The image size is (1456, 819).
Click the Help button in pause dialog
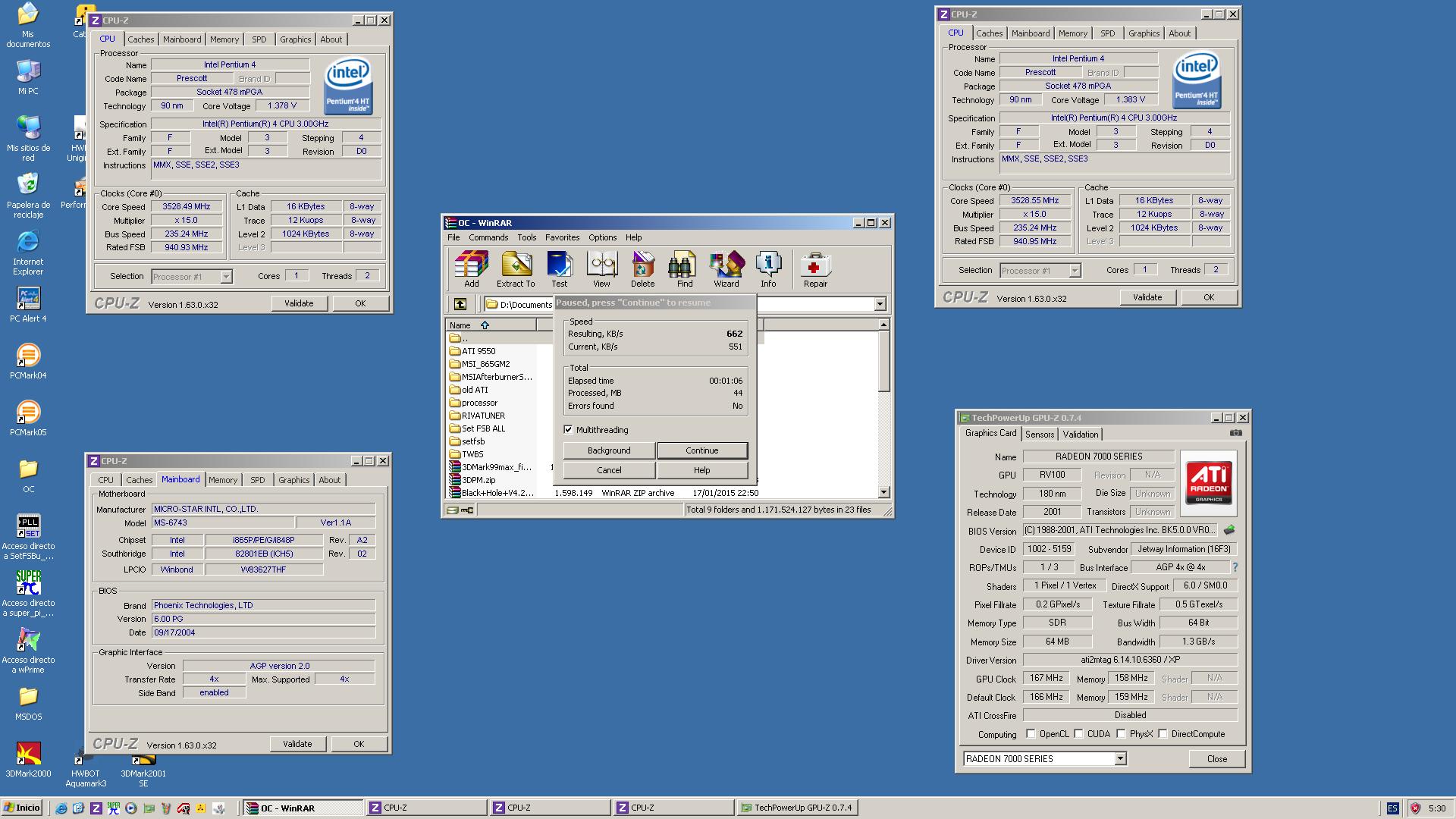[701, 470]
